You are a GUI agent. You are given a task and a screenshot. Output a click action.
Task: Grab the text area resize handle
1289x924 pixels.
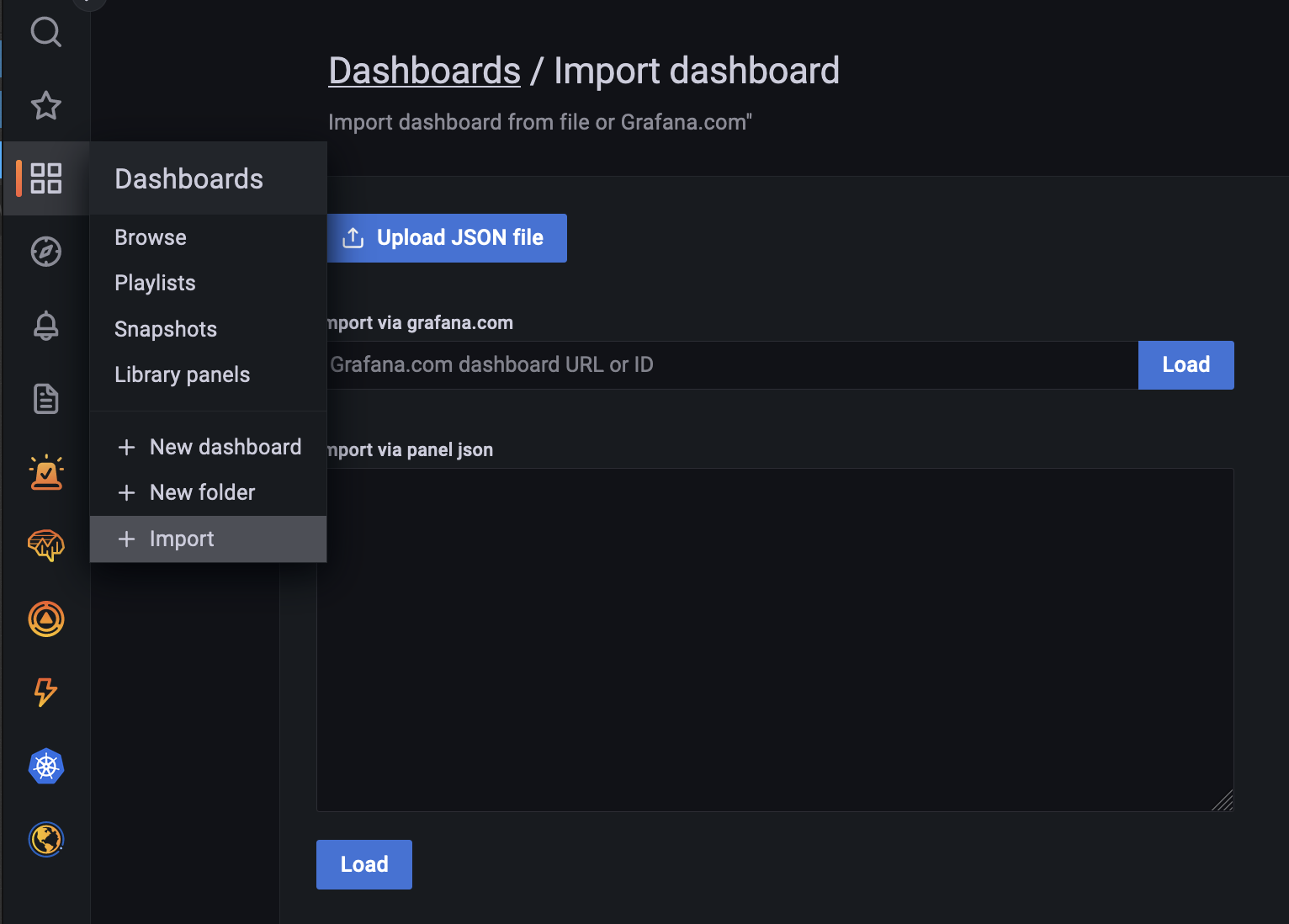click(x=1223, y=801)
